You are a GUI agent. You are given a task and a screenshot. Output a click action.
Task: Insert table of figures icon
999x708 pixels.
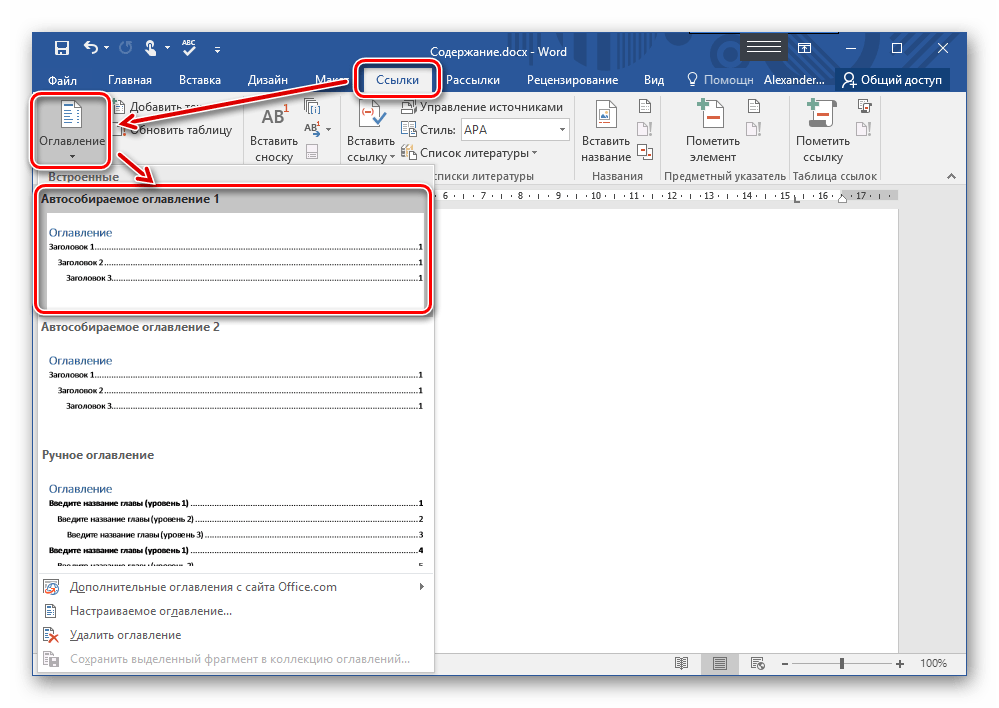[x=645, y=106]
